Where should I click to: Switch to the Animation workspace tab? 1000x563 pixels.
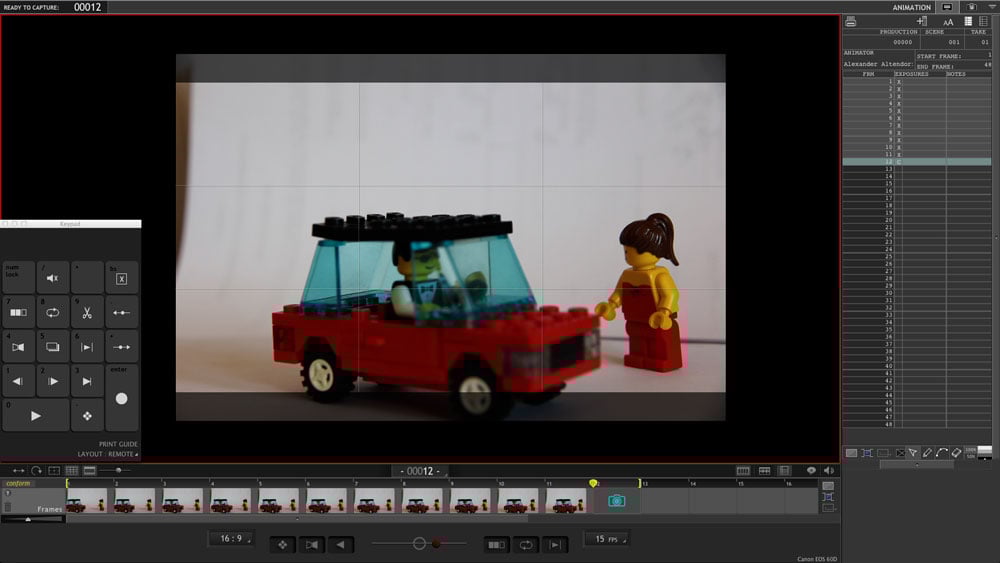[x=911, y=7]
